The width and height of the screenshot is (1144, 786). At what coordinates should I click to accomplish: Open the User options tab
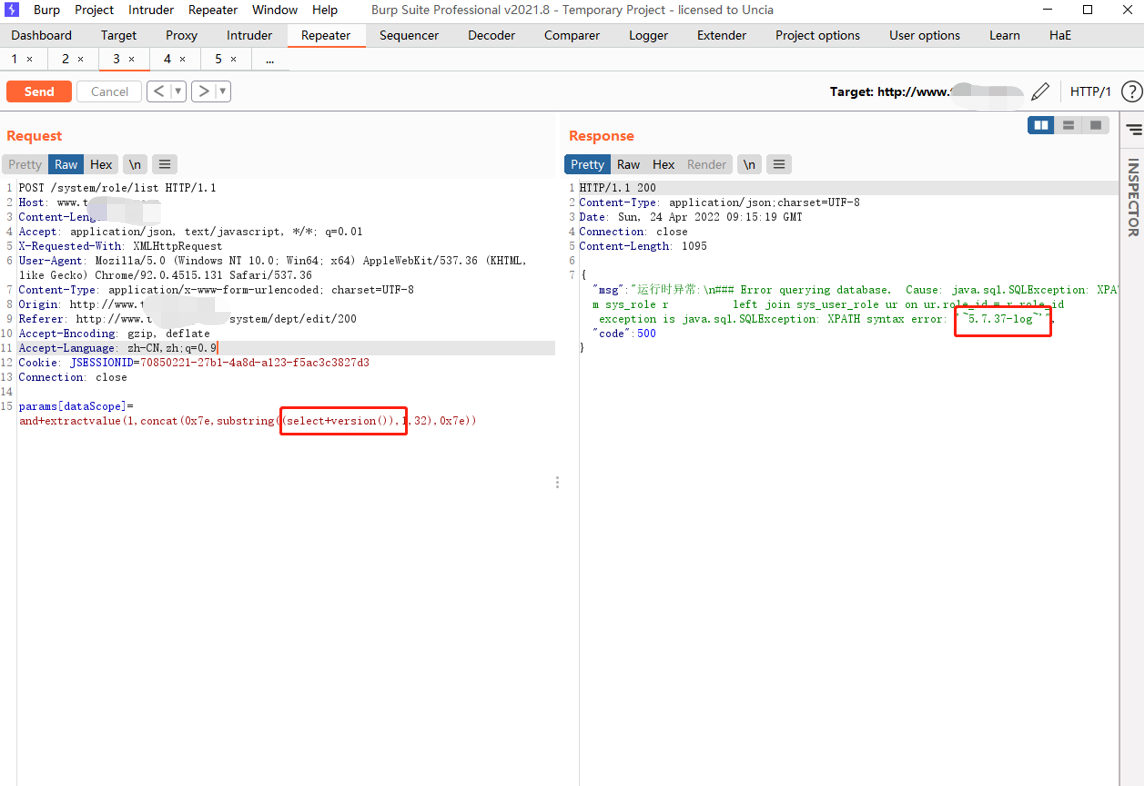(x=924, y=35)
